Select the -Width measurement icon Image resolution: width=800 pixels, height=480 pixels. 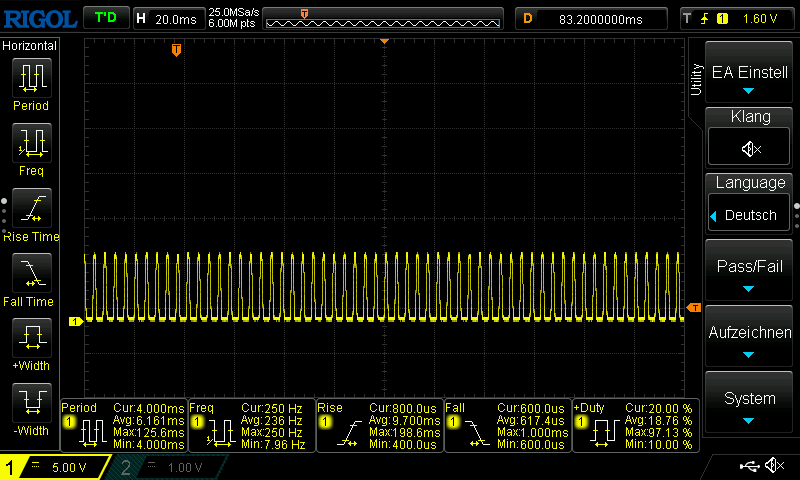click(x=30, y=403)
